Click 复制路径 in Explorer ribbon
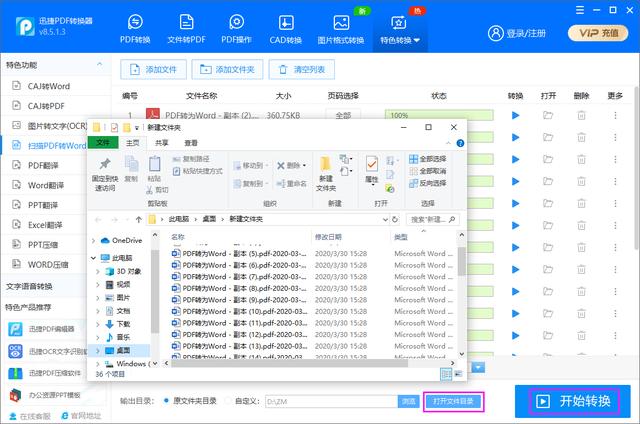 (x=191, y=159)
